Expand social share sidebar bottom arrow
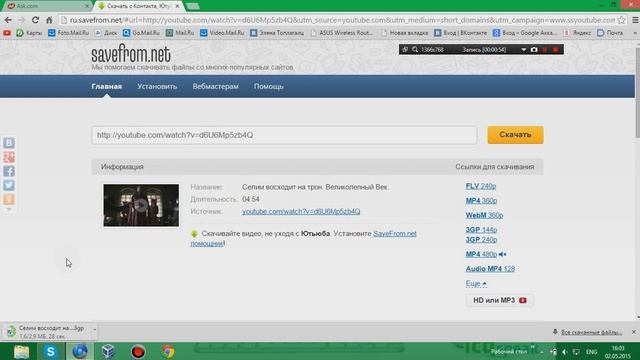The width and height of the screenshot is (640, 360). [x=9, y=209]
